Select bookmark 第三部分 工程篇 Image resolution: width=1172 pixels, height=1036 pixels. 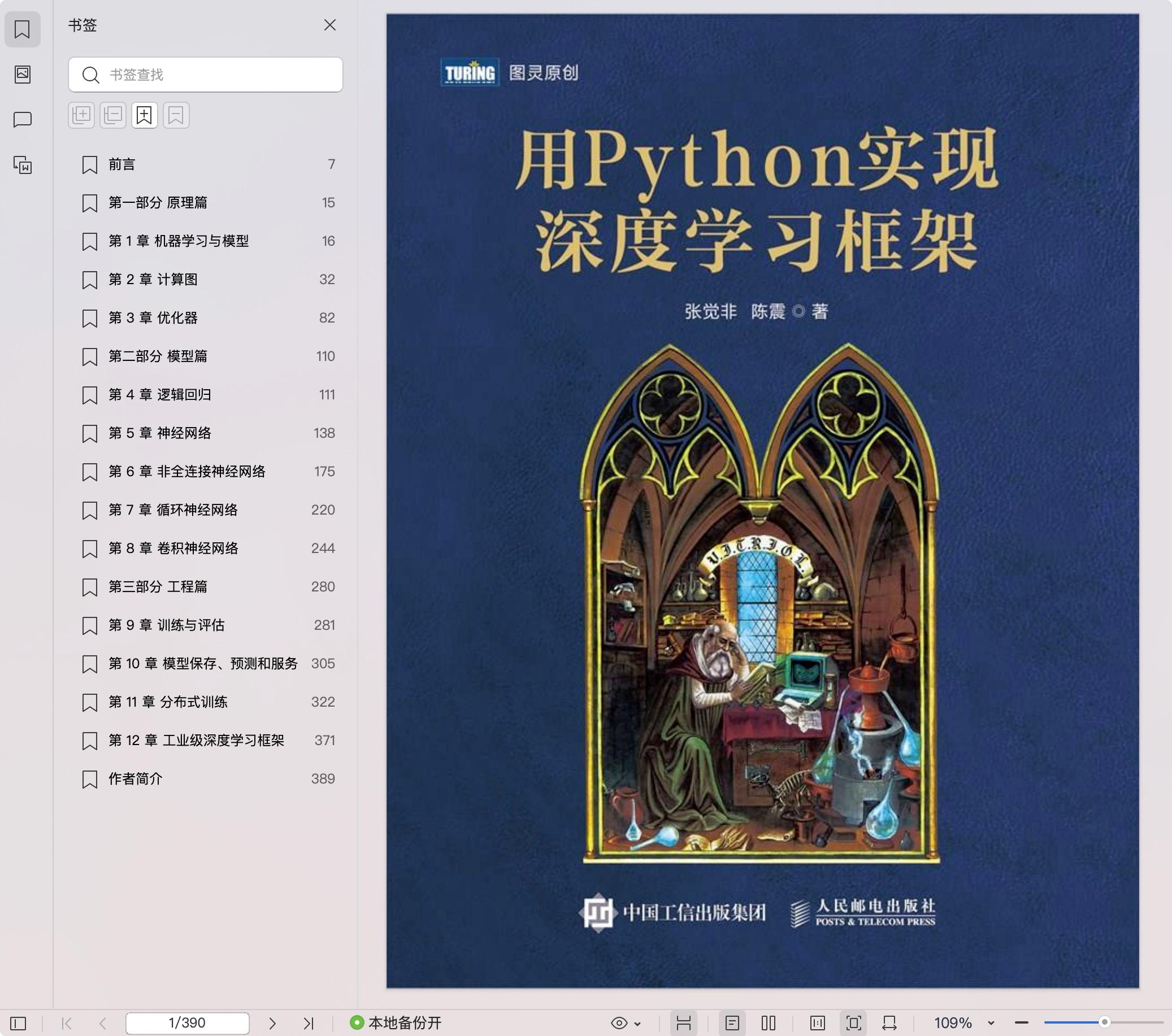click(x=205, y=587)
